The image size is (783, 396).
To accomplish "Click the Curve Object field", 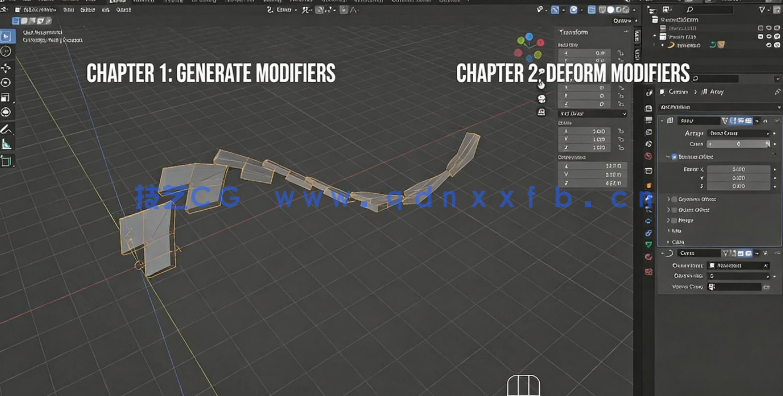I will click(739, 266).
